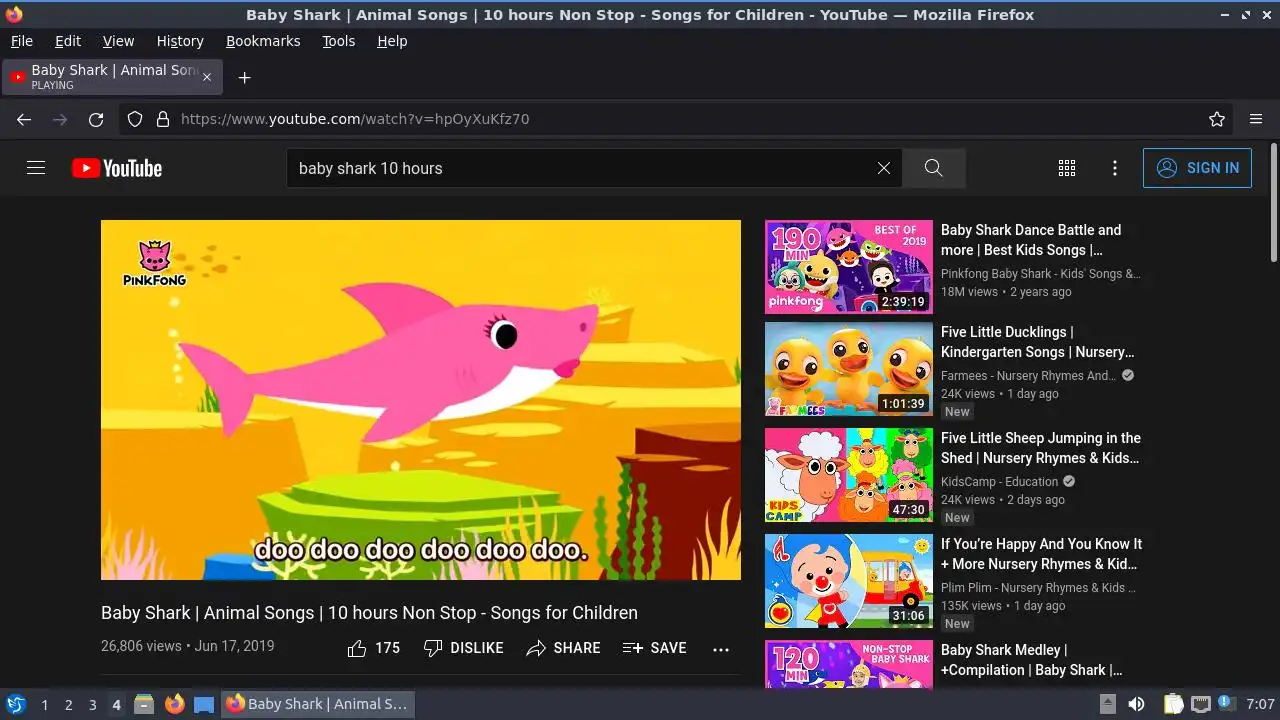Open the YouTube guide hamburger menu
The height and width of the screenshot is (720, 1280).
36,168
